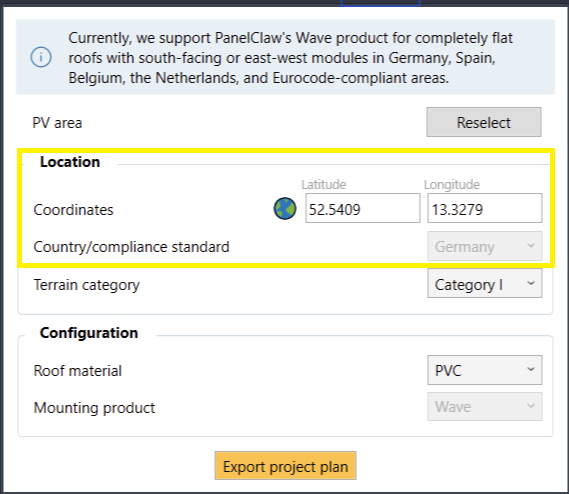Click the chevron arrow on PVC combo box
Viewport: 569px width, 494px height.
[x=531, y=370]
